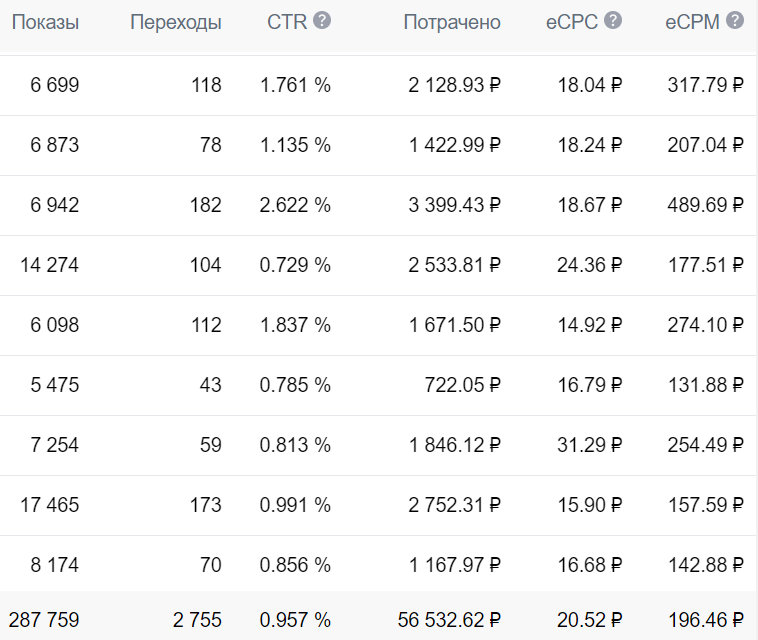758x640 pixels.
Task: Click the 489.69 ₽ eCPM value
Action: coord(705,205)
